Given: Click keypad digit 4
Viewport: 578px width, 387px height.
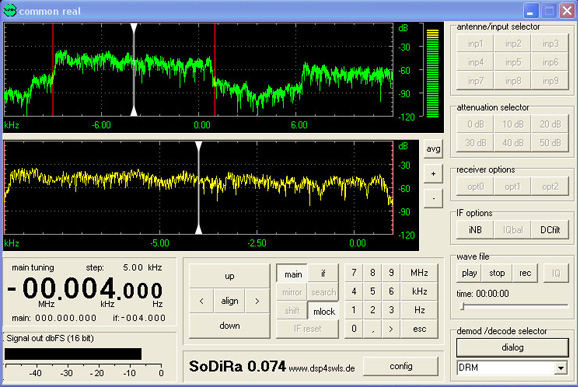Looking at the screenshot, I should pos(354,292).
